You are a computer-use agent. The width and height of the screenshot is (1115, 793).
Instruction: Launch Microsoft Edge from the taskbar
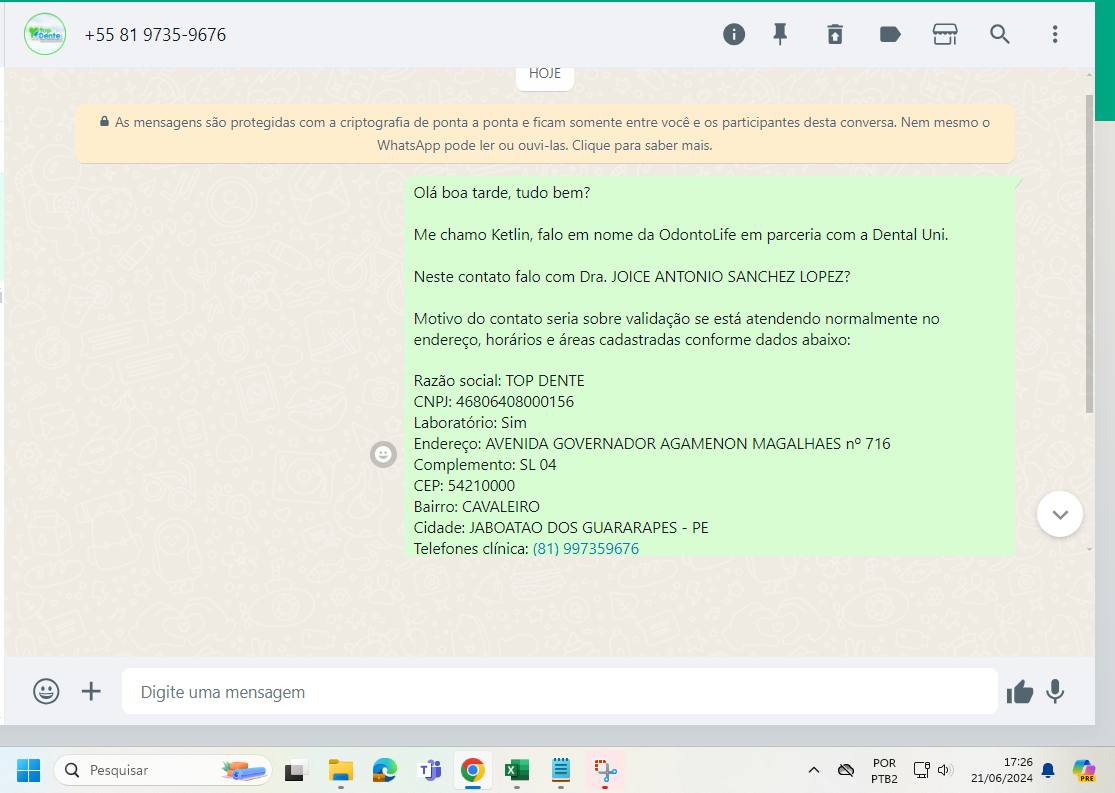point(385,770)
